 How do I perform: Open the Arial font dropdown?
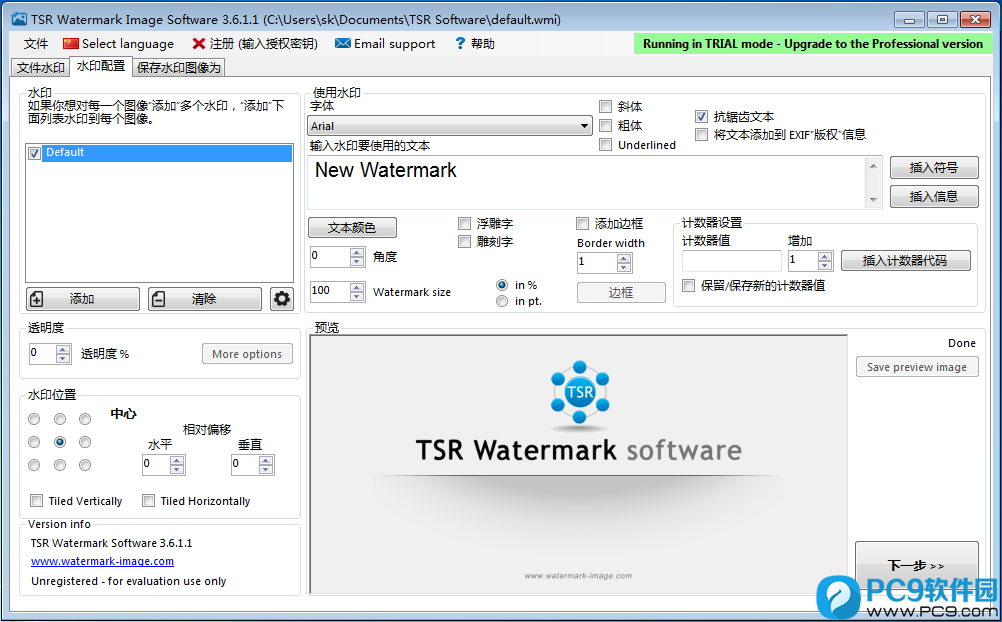click(x=451, y=126)
